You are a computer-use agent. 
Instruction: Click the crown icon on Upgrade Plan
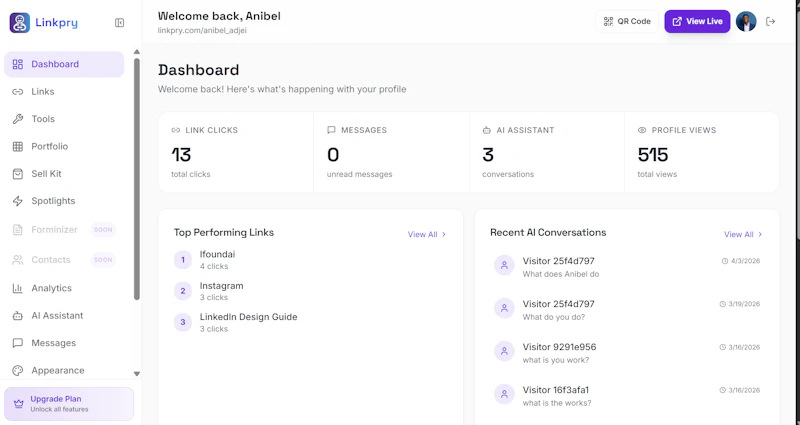click(x=19, y=404)
